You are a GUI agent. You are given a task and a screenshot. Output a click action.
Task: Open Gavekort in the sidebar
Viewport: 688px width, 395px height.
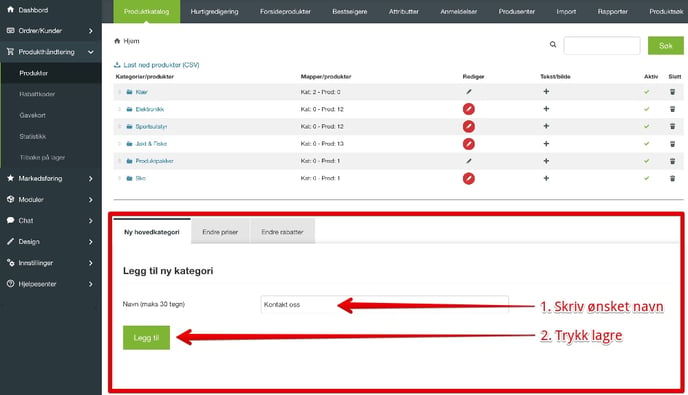[32, 115]
